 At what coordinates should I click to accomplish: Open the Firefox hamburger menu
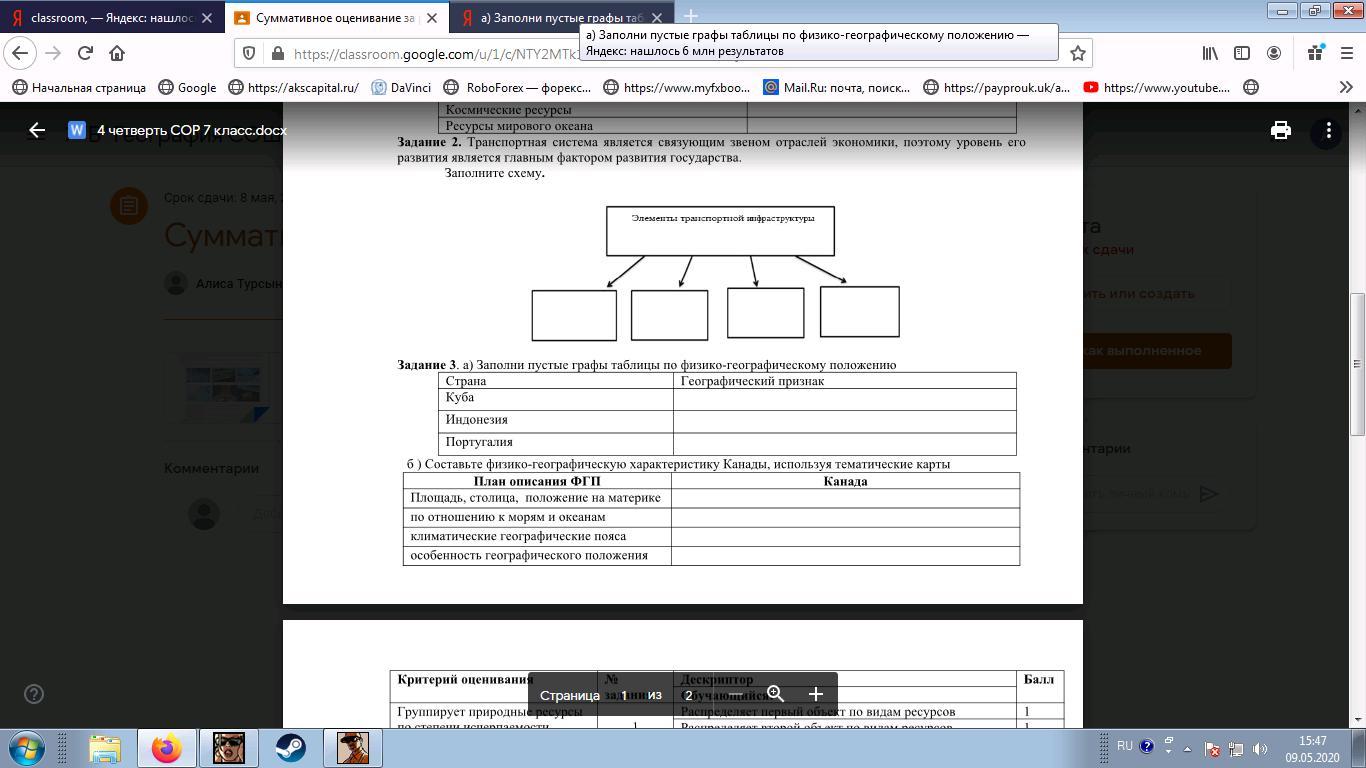coord(1346,53)
